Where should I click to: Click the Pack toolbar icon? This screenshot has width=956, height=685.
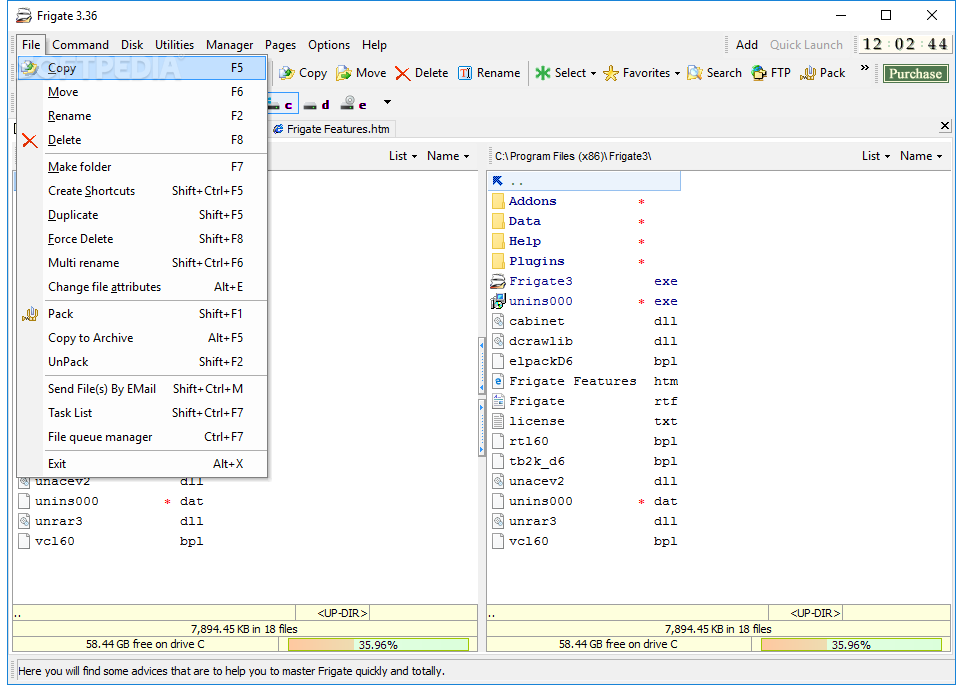pos(808,73)
